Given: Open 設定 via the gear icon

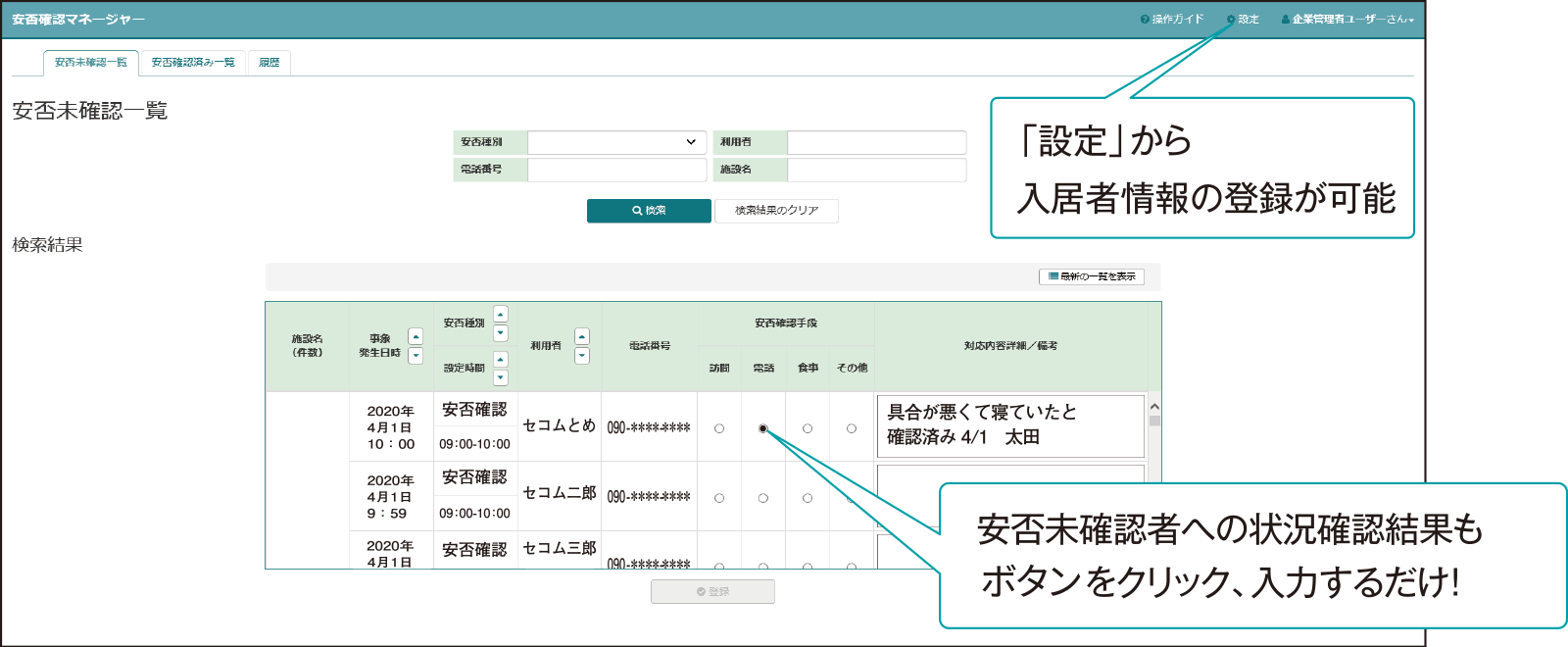Looking at the screenshot, I should tap(1231, 20).
